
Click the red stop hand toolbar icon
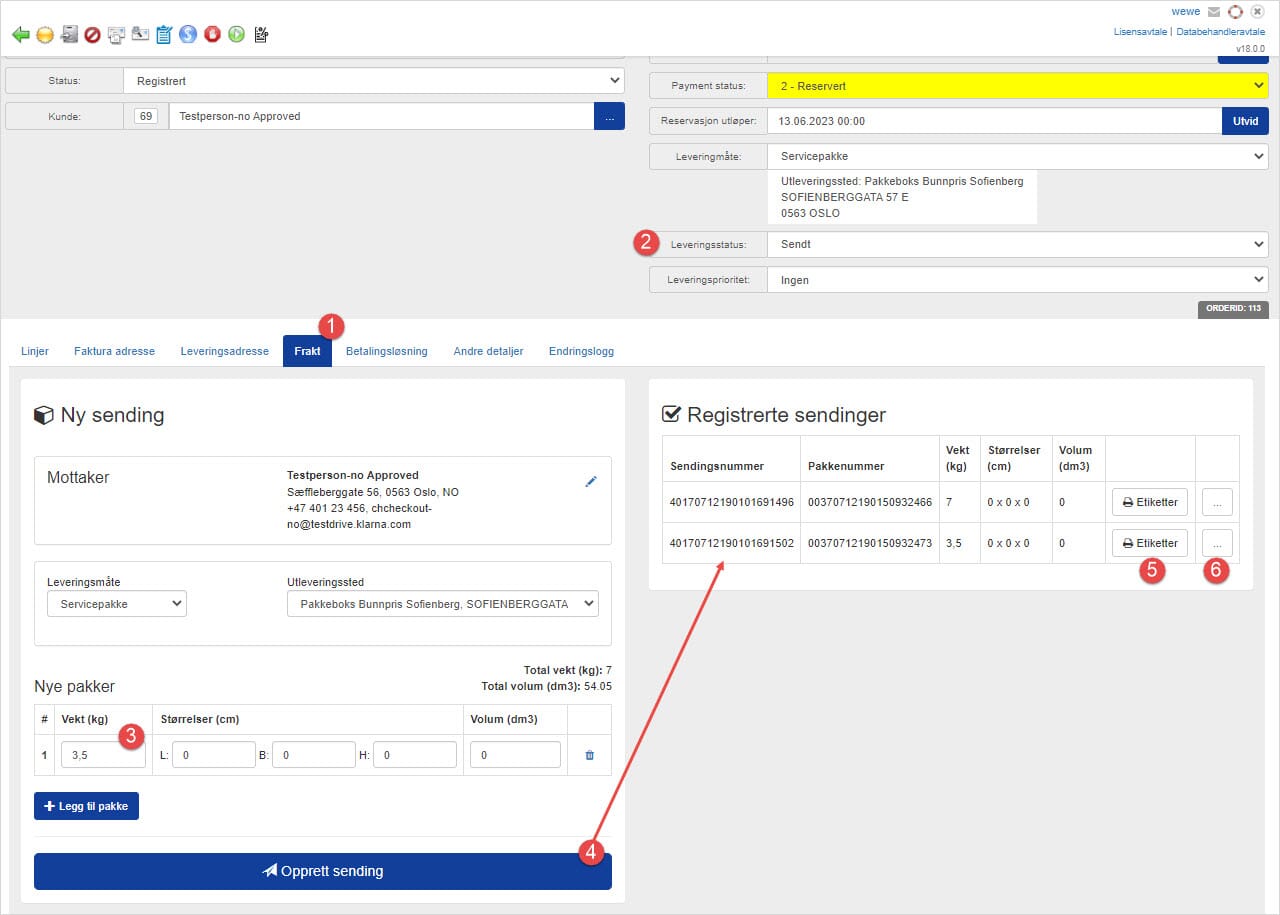click(x=212, y=35)
